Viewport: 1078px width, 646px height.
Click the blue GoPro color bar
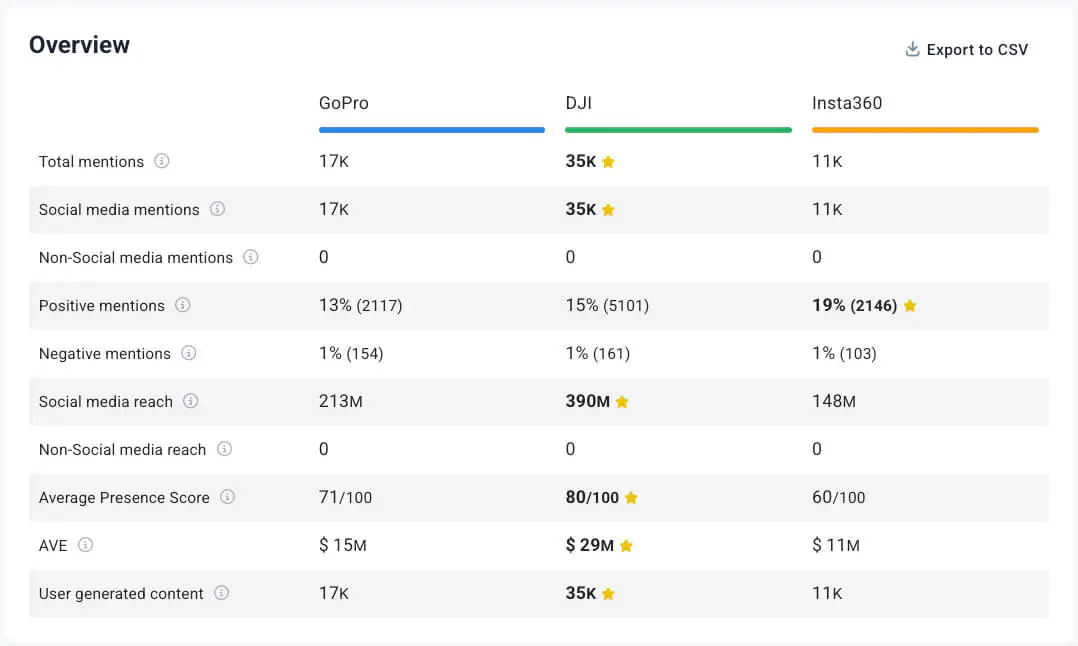(432, 130)
